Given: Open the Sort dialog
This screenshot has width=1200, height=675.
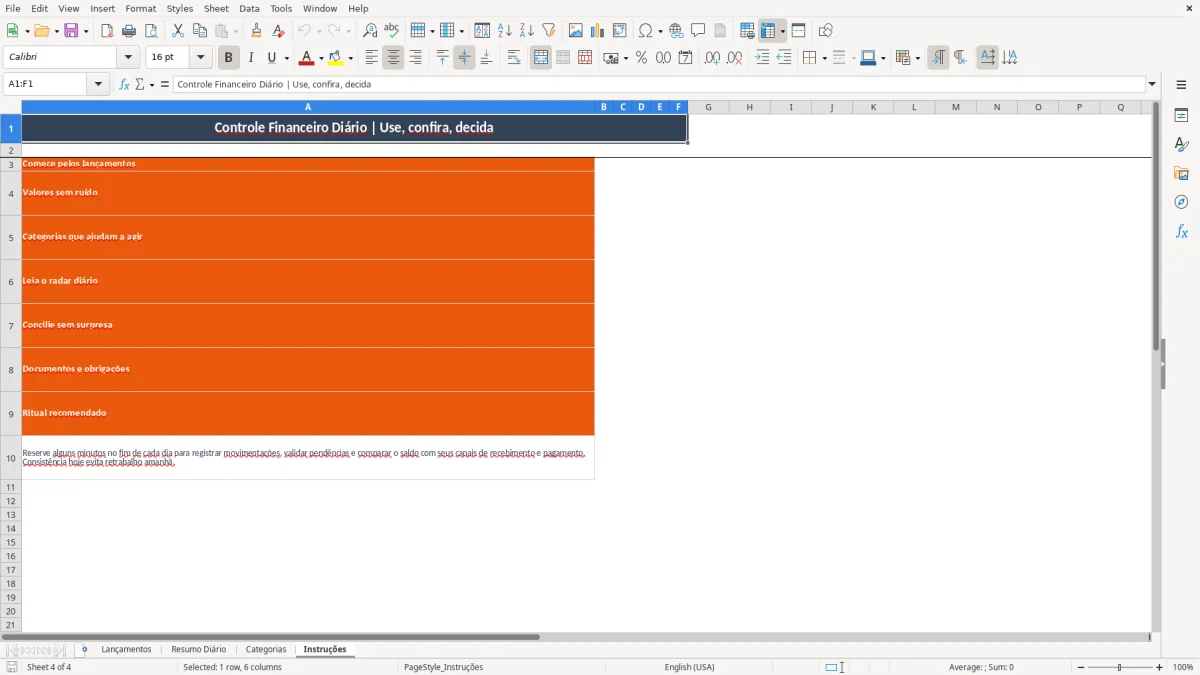Looking at the screenshot, I should (482, 31).
